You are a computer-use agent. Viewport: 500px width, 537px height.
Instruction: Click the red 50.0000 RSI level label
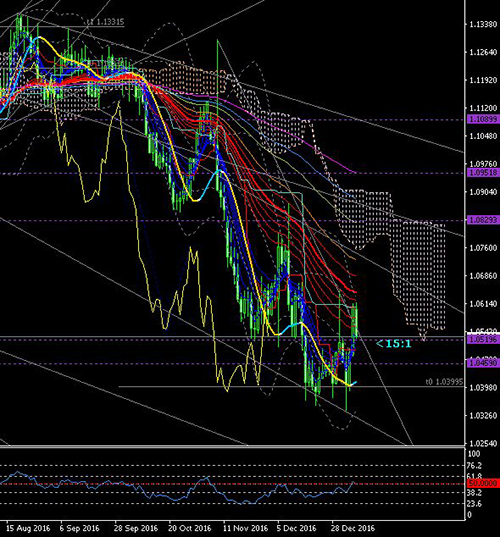pyautogui.click(x=483, y=483)
